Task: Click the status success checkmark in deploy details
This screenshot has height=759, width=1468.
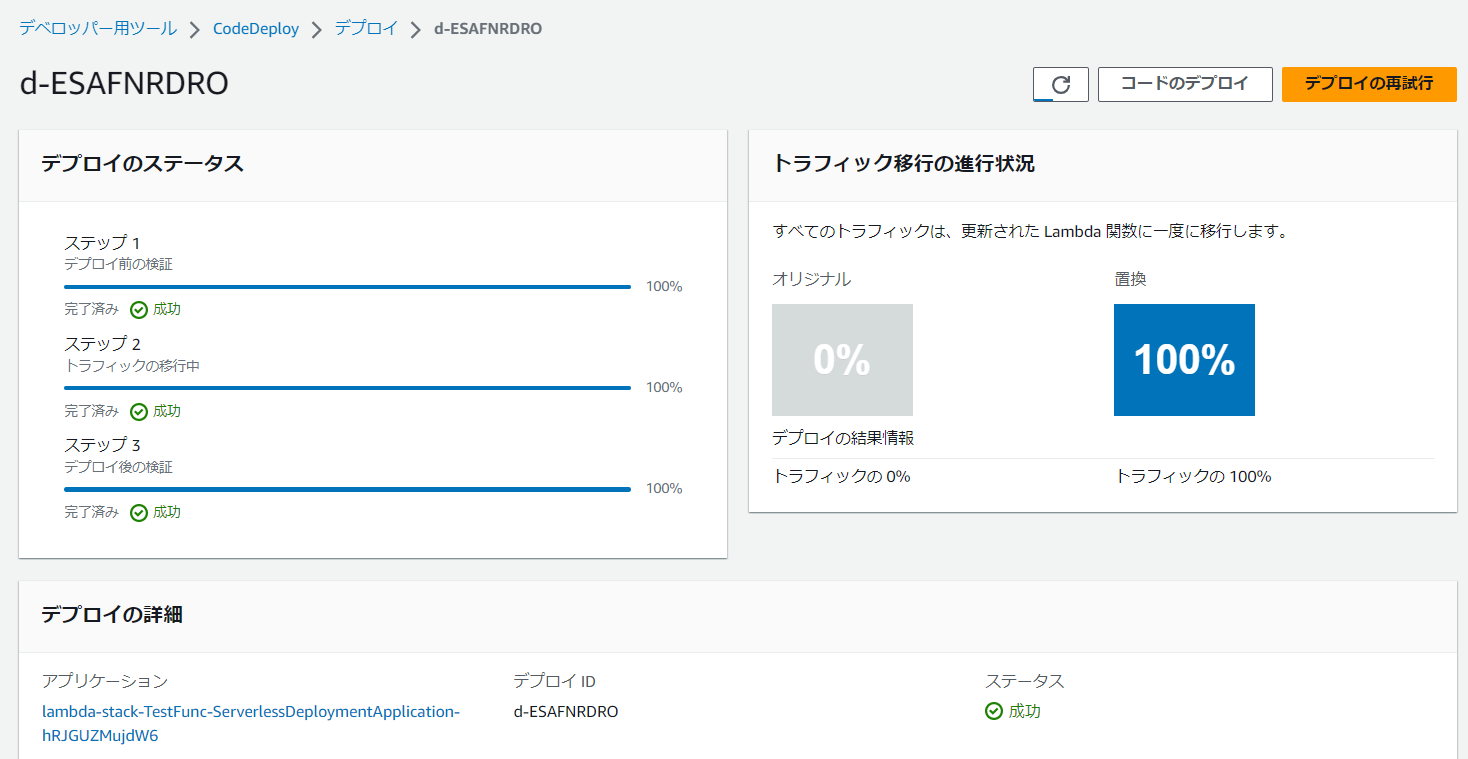Action: 994,711
